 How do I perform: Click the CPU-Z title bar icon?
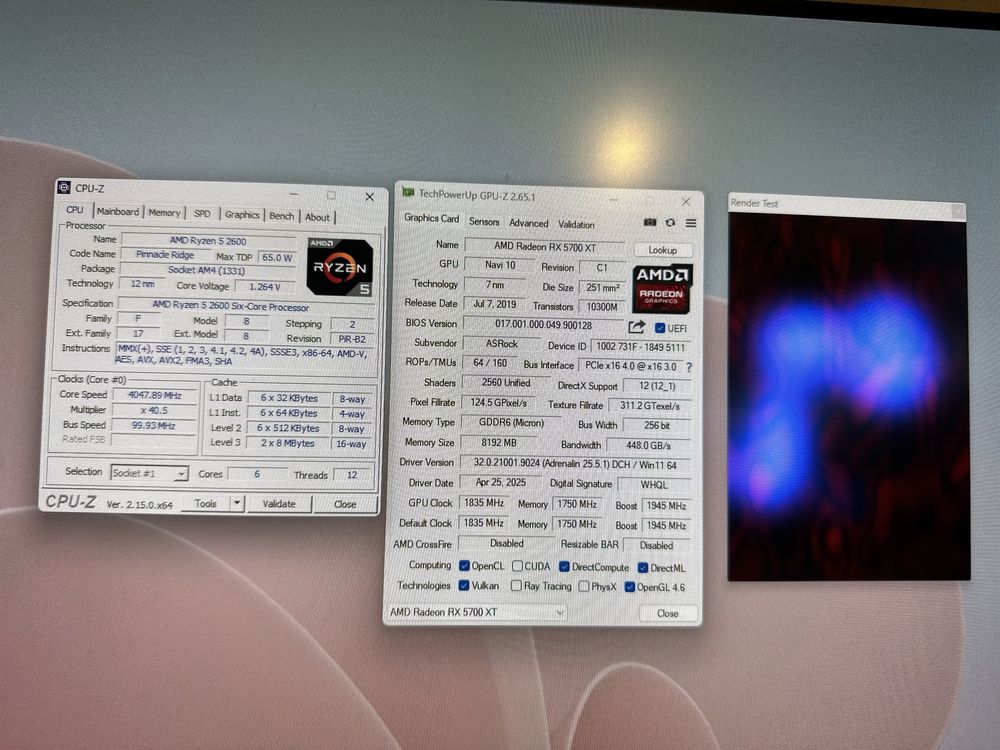click(x=63, y=187)
